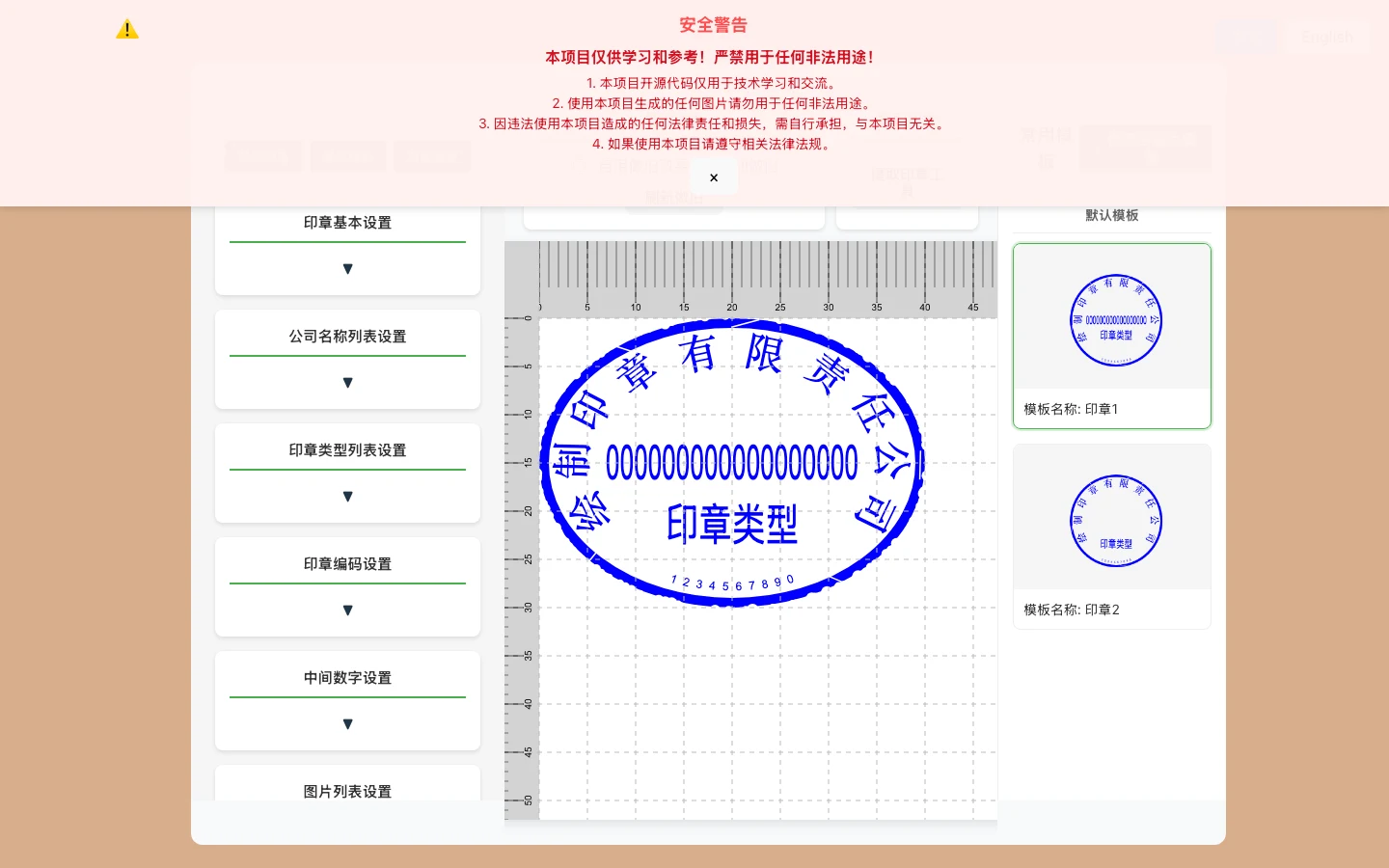Expand the 公司名称列表设置 section arrow
The height and width of the screenshot is (868, 1389).
pyautogui.click(x=347, y=383)
